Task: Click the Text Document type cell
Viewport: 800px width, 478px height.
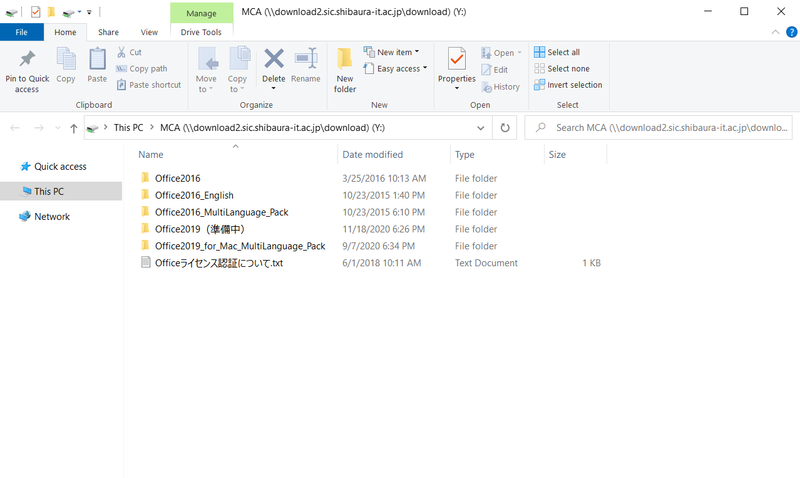Action: pyautogui.click(x=486, y=263)
